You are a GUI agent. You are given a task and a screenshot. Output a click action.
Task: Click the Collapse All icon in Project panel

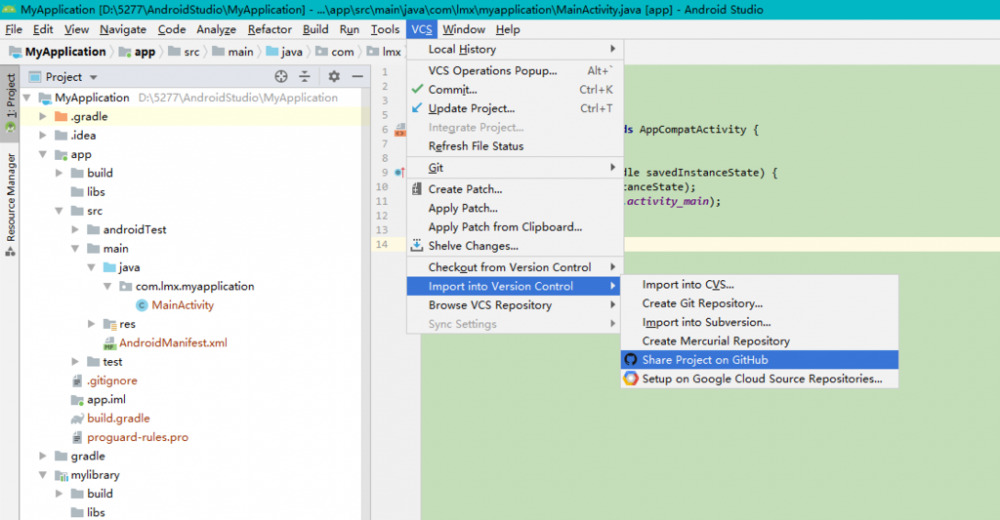click(x=305, y=77)
